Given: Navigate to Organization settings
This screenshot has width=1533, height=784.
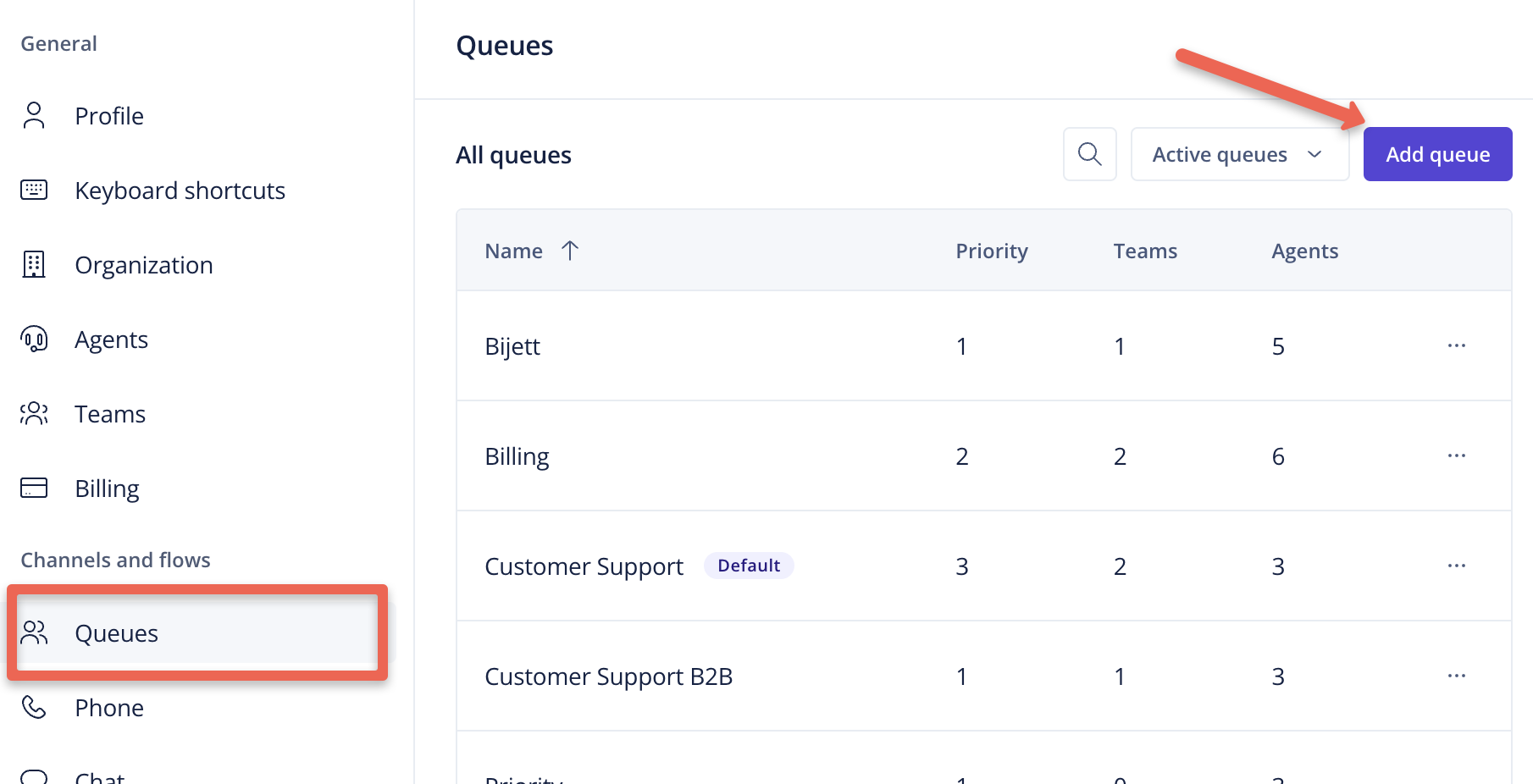Looking at the screenshot, I should [x=144, y=265].
